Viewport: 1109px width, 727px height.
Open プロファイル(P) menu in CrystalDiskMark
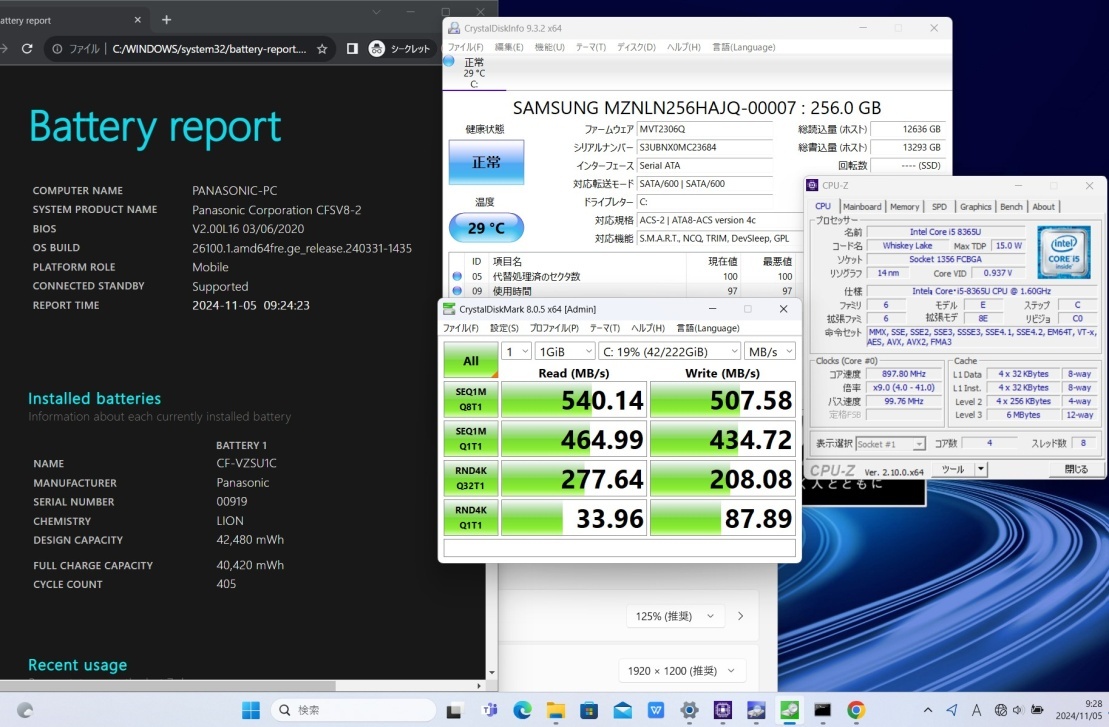pos(554,328)
